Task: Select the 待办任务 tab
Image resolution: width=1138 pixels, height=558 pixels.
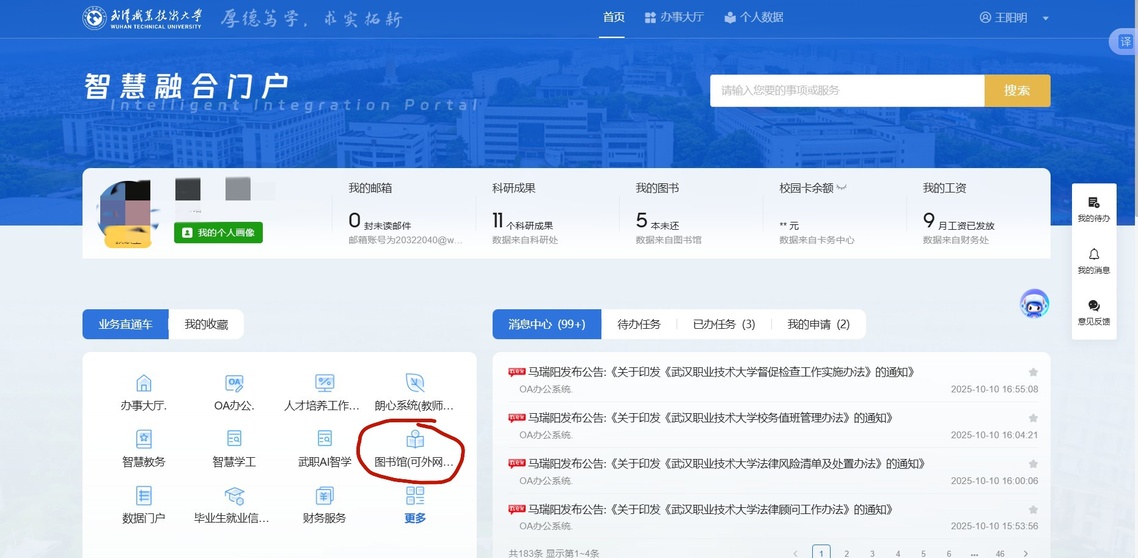Action: click(x=639, y=324)
